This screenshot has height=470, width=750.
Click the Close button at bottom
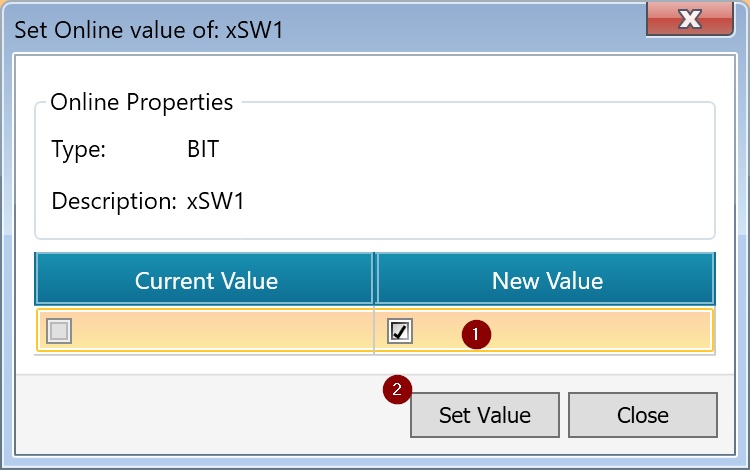click(642, 415)
